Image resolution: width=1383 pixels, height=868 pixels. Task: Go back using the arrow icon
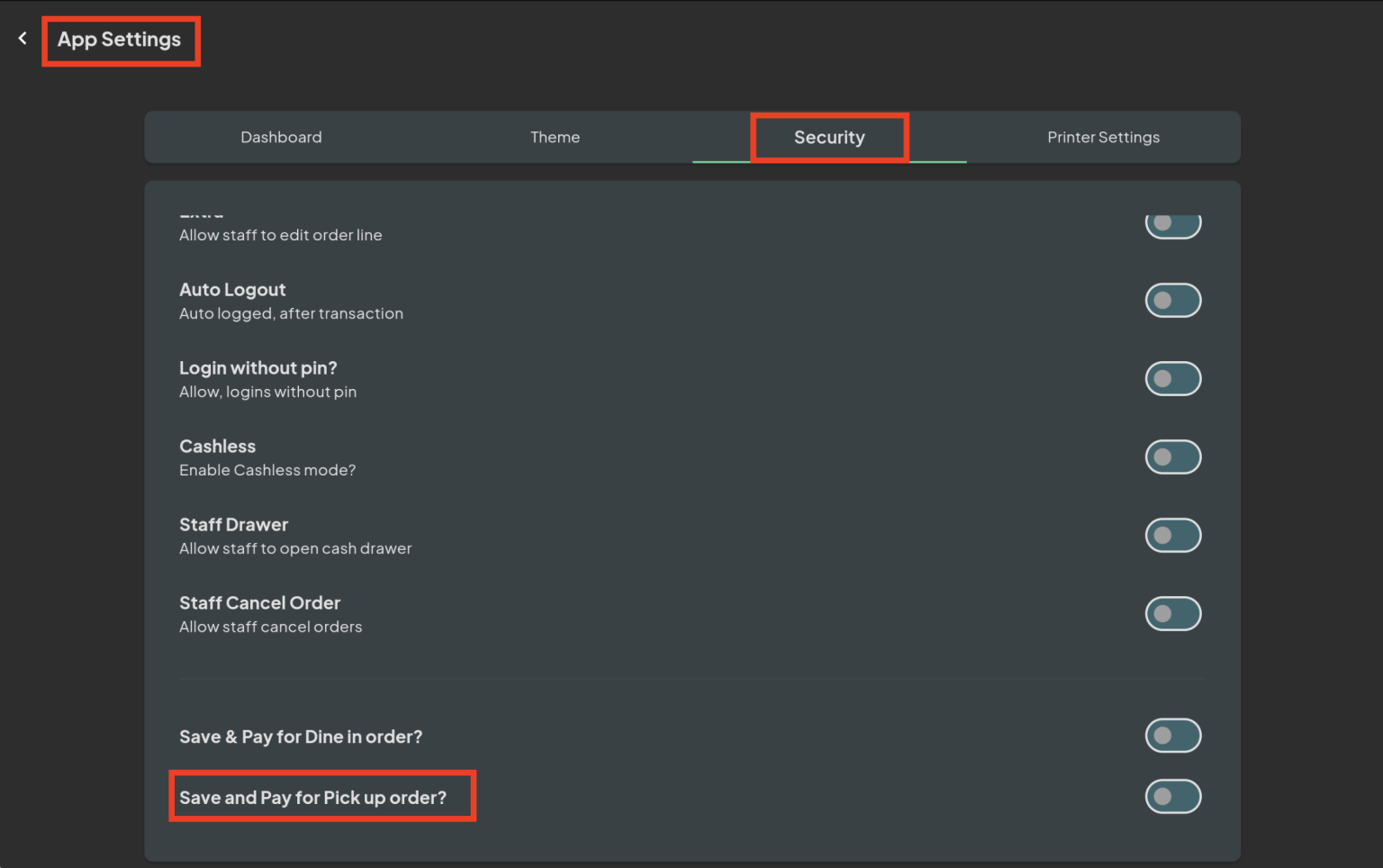23,39
